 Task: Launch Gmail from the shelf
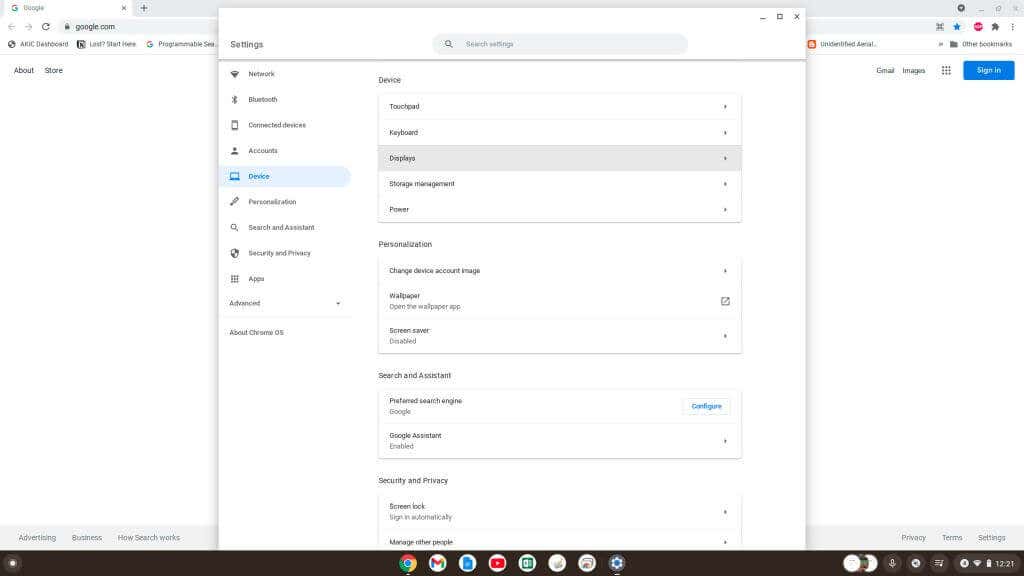click(438, 563)
